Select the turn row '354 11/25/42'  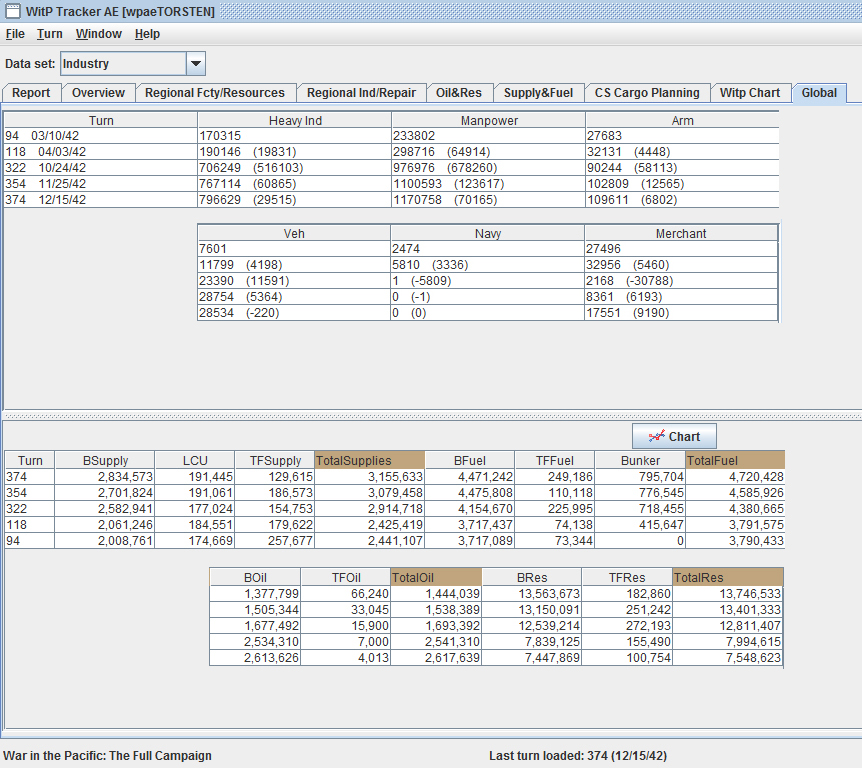point(101,184)
